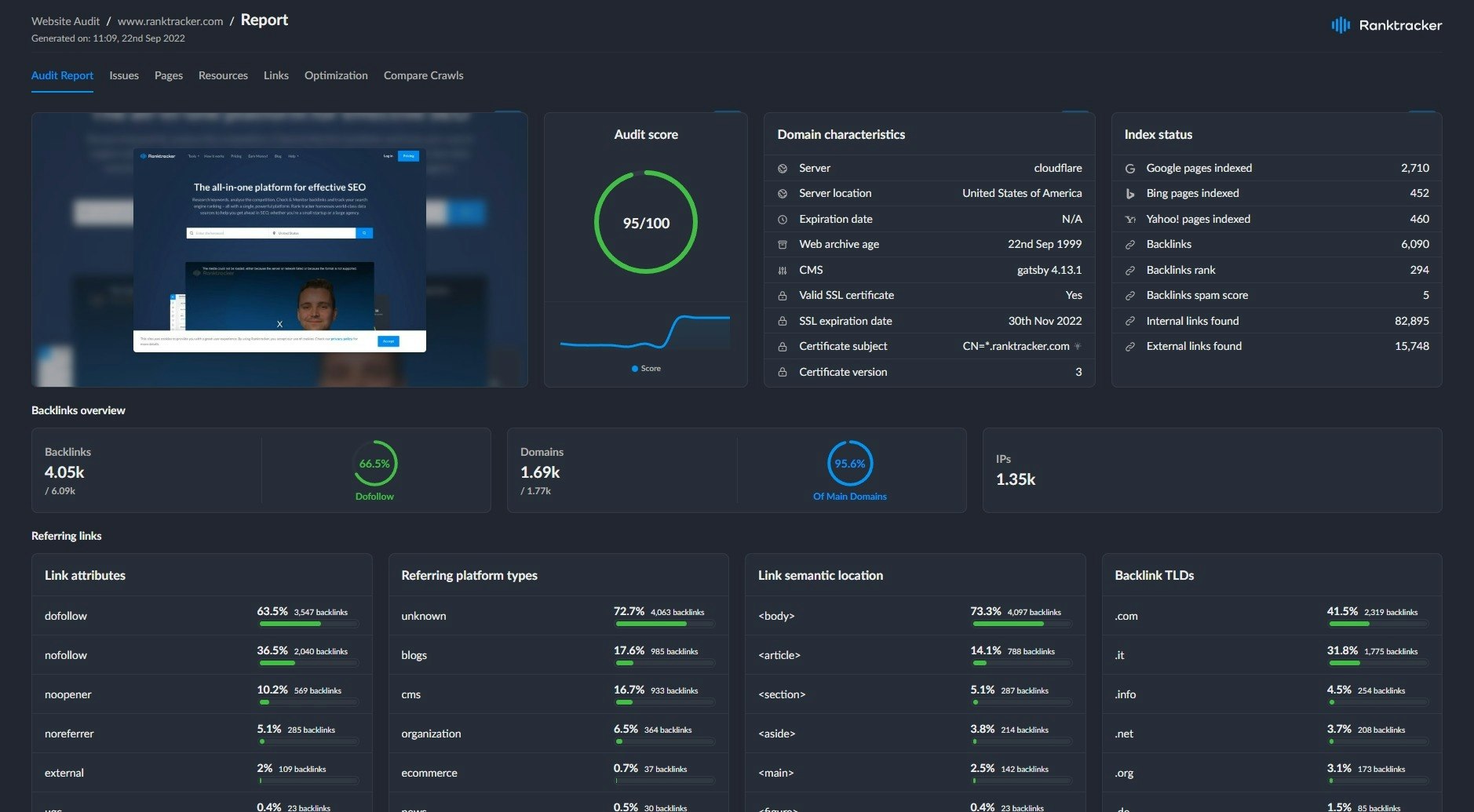Click the Yahoo! pages indexed icon
Viewport: 1474px width, 812px height.
1130,220
